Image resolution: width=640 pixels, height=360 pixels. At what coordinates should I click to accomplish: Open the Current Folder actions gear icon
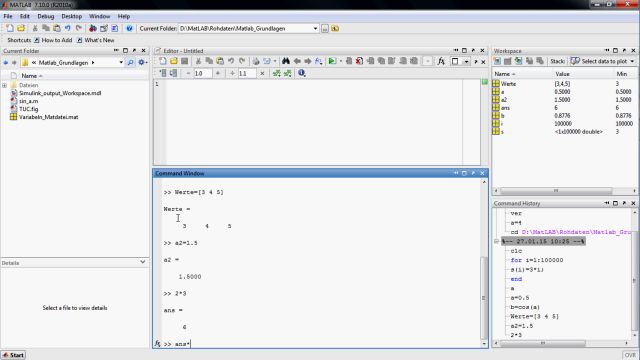click(142, 62)
